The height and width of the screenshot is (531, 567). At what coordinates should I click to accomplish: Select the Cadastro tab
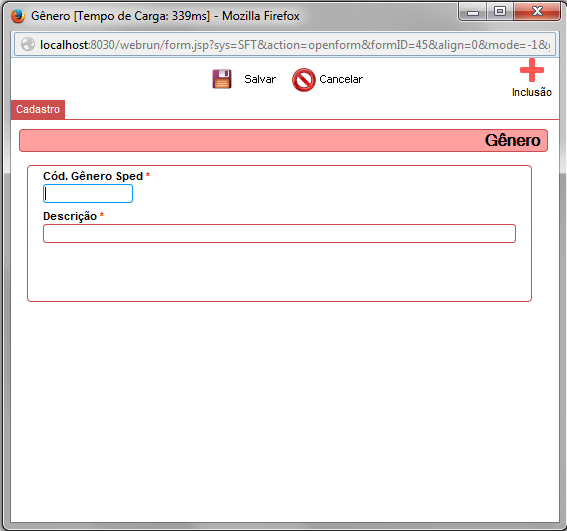tap(38, 109)
